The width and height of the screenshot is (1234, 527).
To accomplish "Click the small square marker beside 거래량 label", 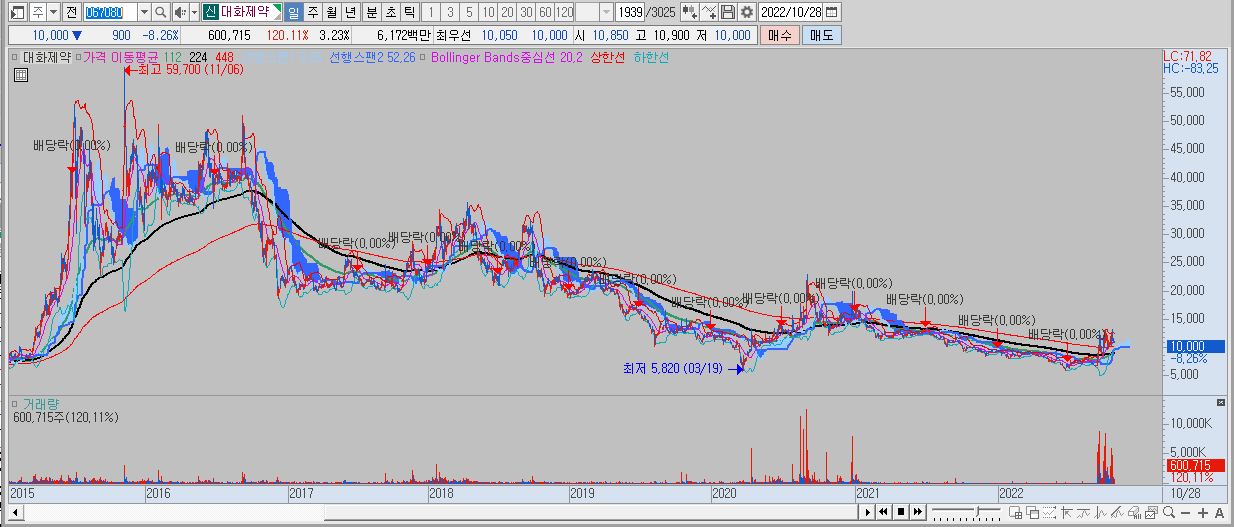I will [x=15, y=403].
